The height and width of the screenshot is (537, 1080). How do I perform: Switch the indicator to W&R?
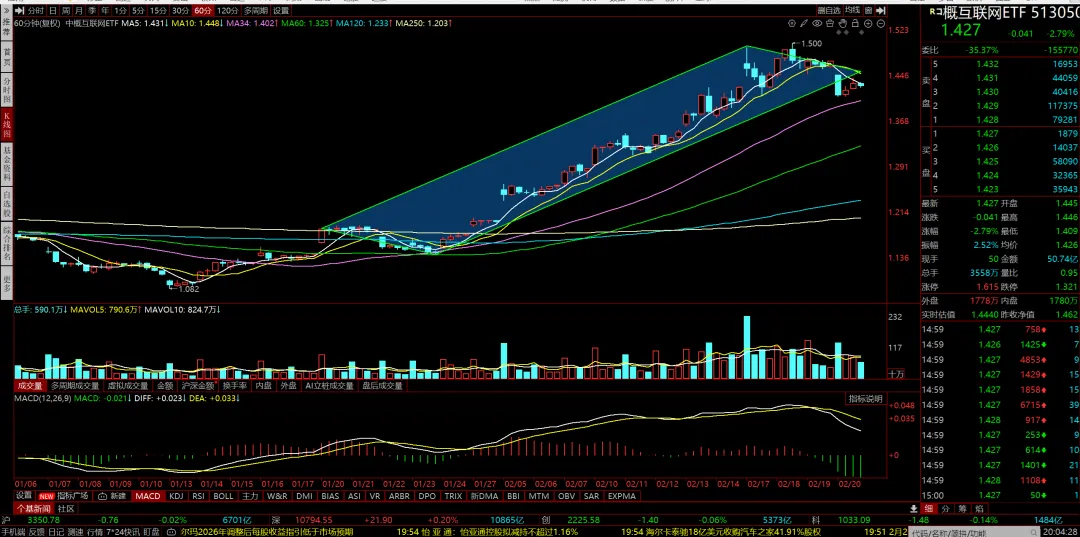(x=278, y=496)
